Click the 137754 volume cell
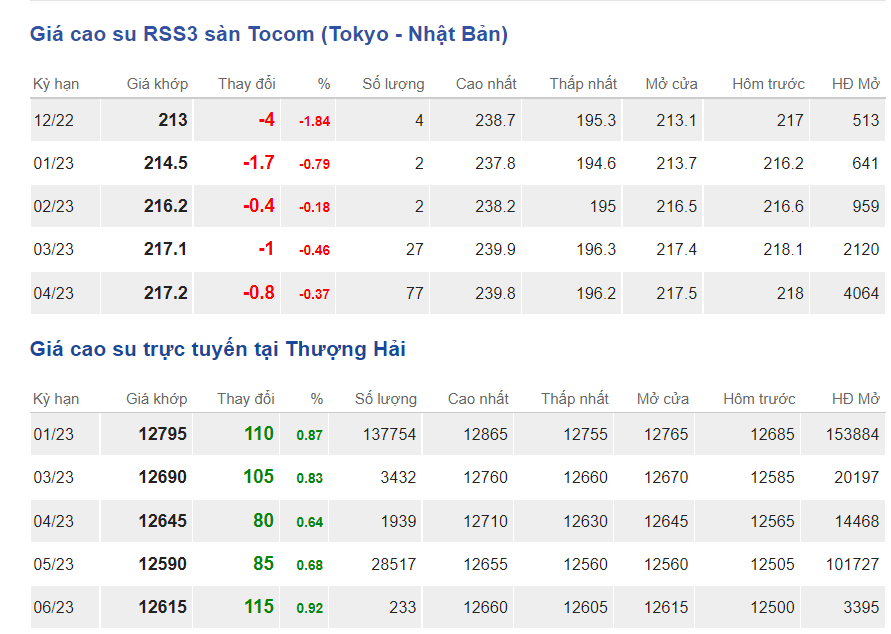The width and height of the screenshot is (891, 634). coord(385,434)
